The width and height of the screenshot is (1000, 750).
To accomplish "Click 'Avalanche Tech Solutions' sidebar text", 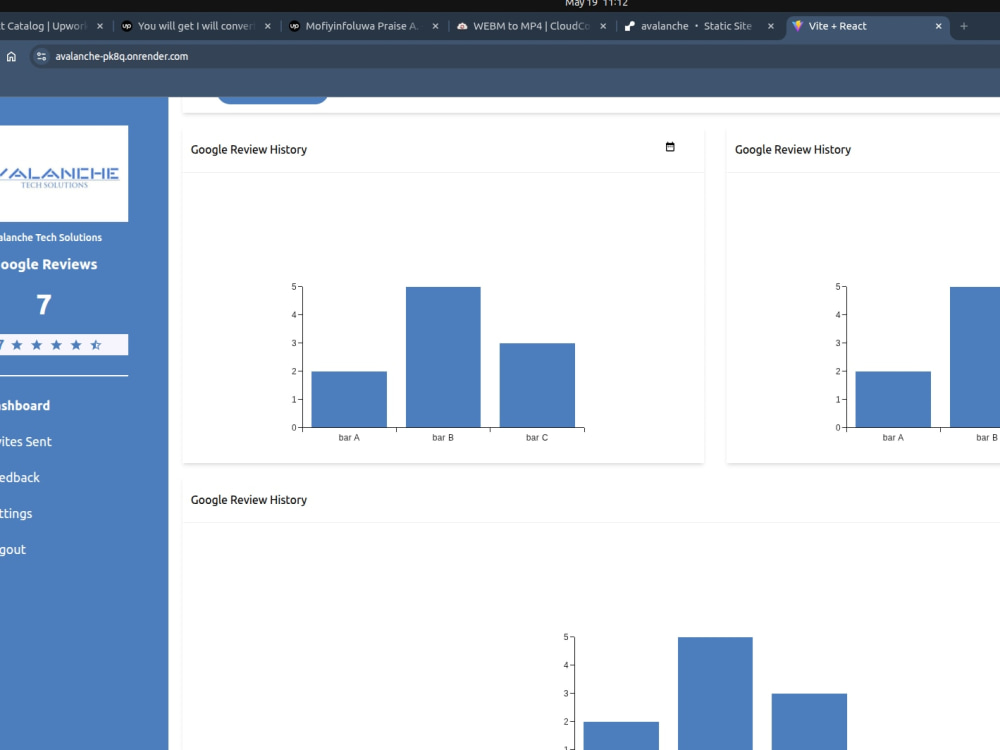I will [51, 237].
